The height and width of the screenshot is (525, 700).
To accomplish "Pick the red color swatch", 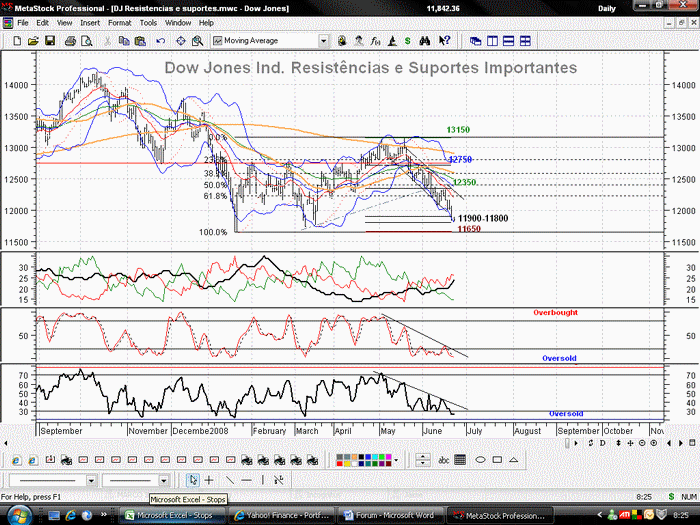I will click(x=340, y=463).
